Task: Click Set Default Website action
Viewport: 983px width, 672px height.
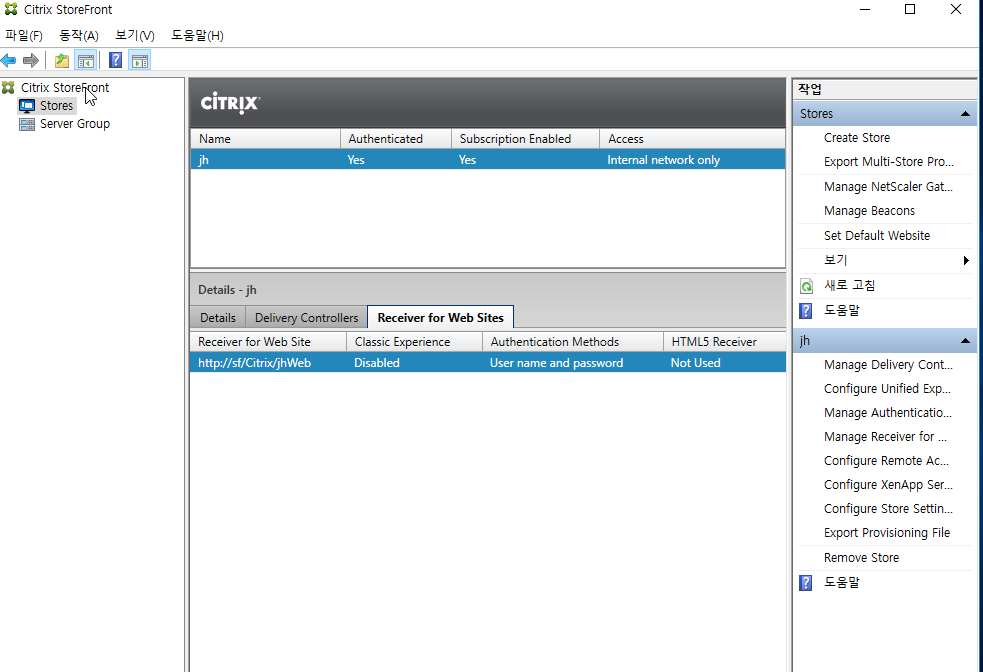Action: [x=876, y=236]
